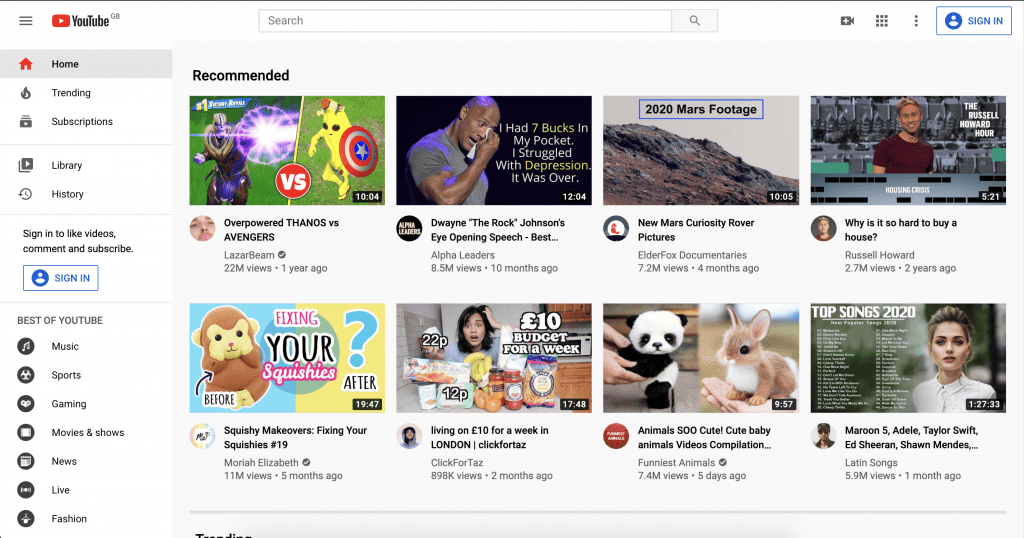Viewport: 1024px width, 538px height.
Task: Open Funniest Animals channel avatar
Action: [616, 436]
